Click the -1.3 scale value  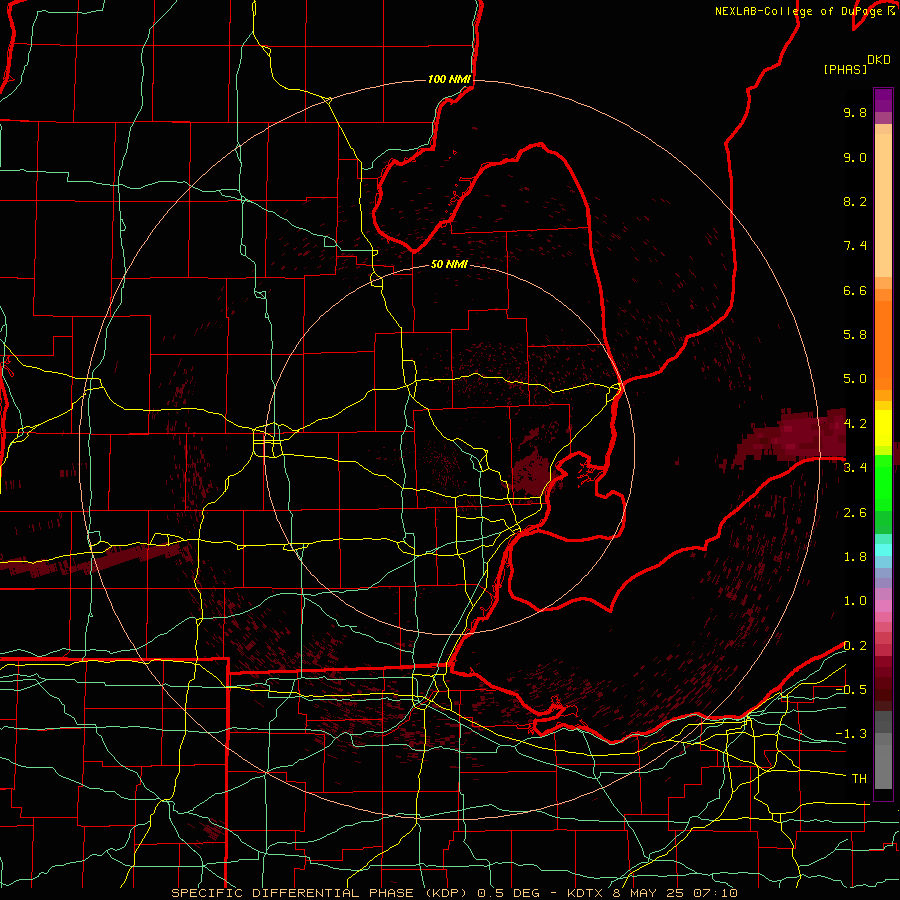(x=851, y=734)
